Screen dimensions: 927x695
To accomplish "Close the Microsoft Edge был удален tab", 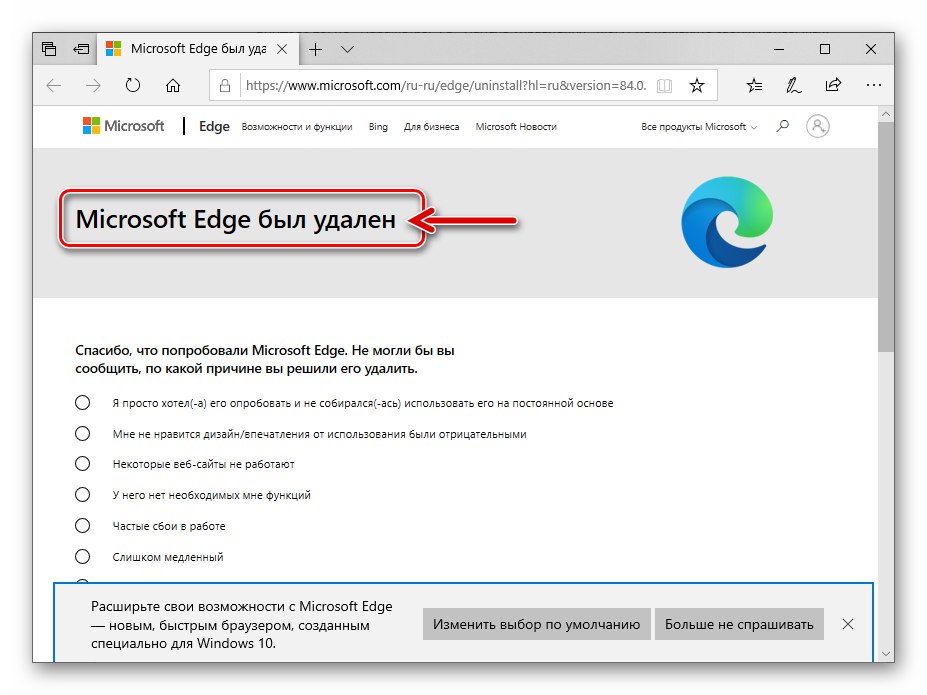I will (x=282, y=49).
